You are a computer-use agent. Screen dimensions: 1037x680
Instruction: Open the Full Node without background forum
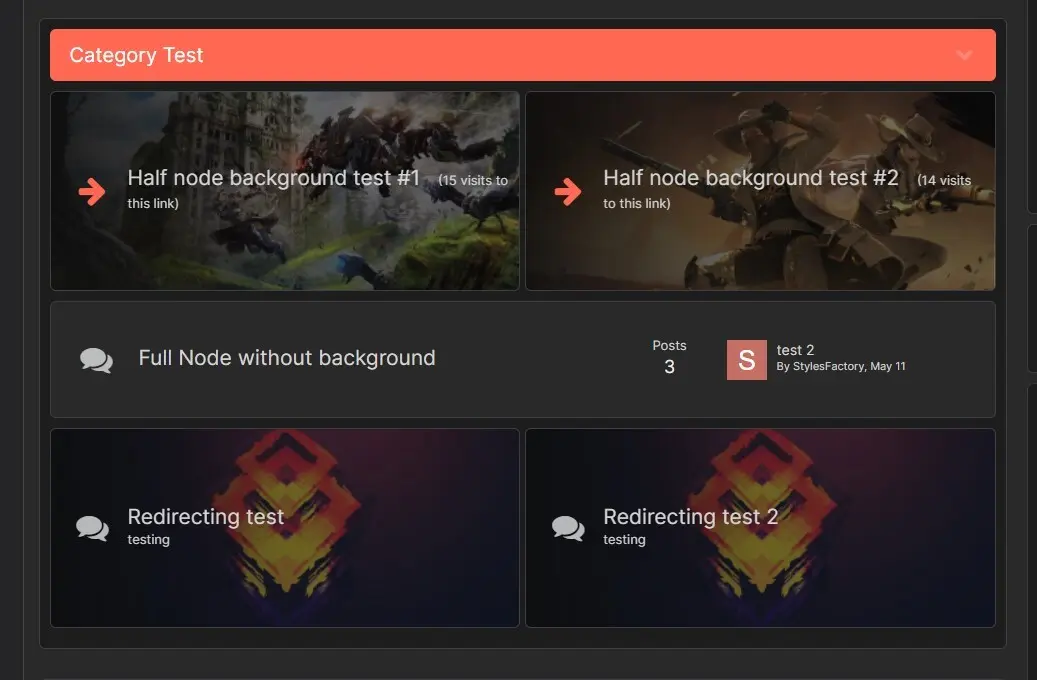tap(287, 358)
